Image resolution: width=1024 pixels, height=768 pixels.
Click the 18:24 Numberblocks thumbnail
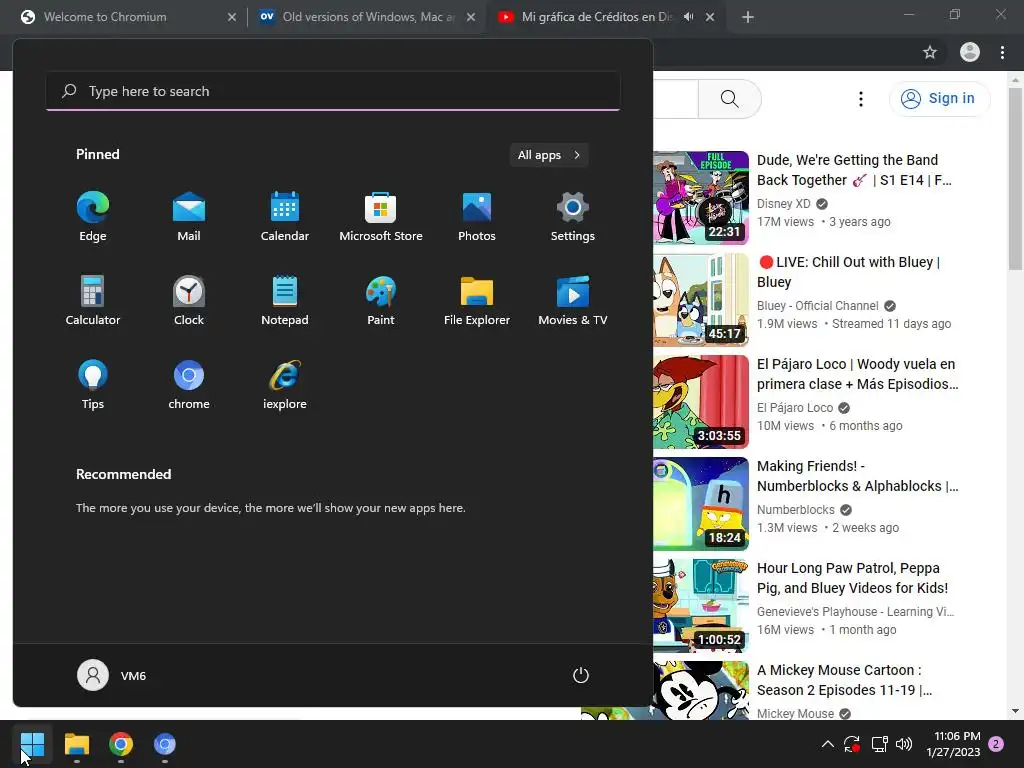click(701, 504)
